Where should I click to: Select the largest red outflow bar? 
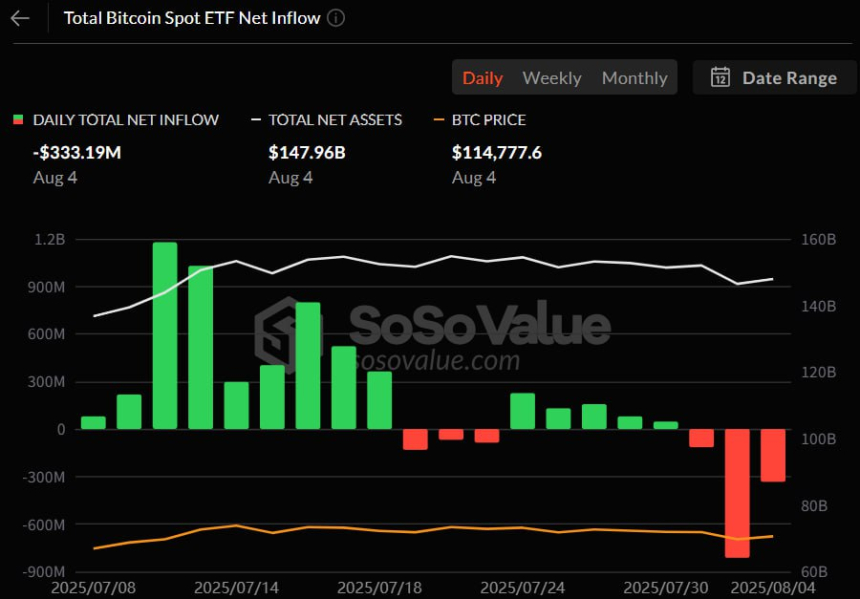pyautogui.click(x=737, y=492)
